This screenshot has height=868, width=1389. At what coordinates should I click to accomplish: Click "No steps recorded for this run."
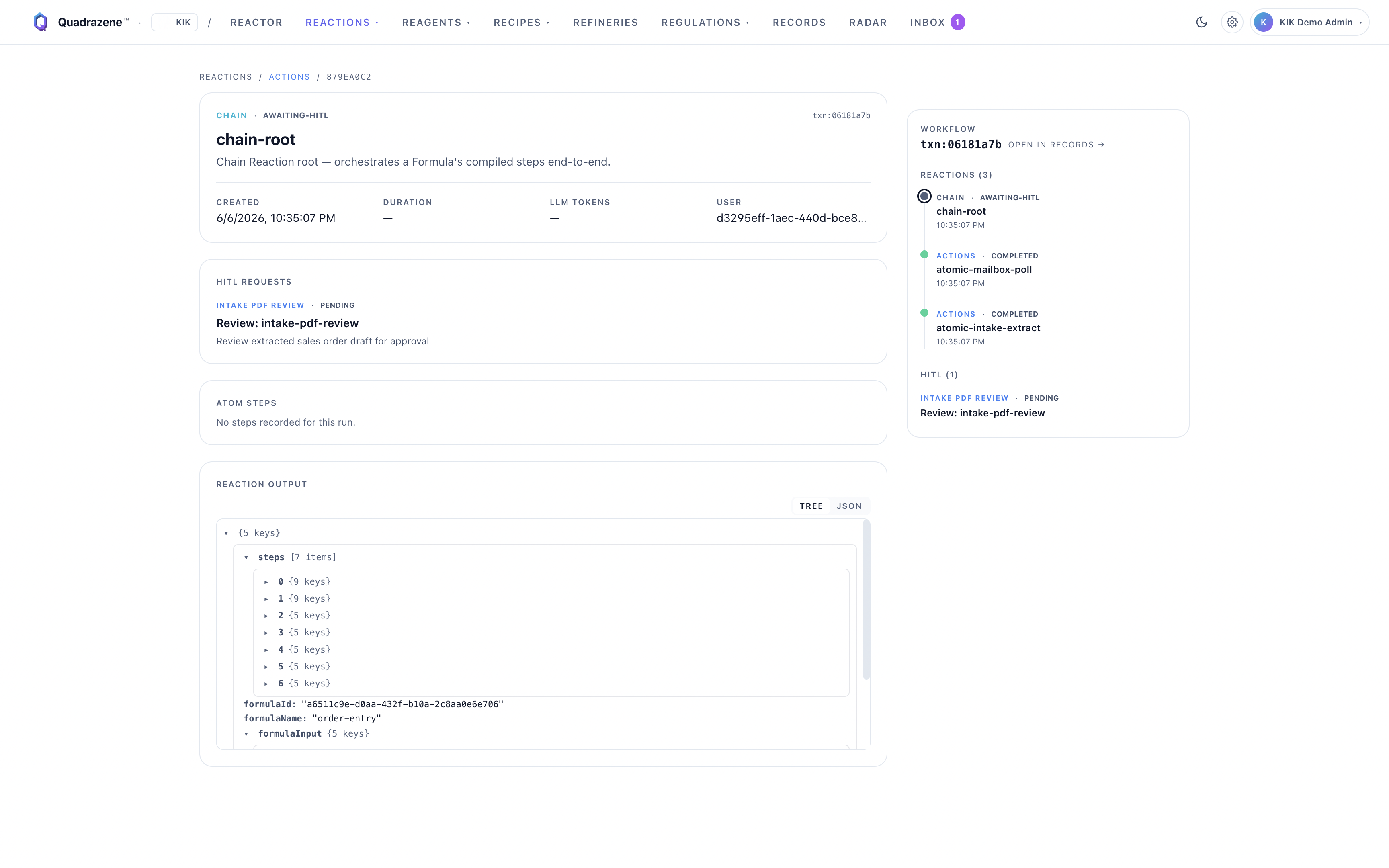[x=286, y=422]
